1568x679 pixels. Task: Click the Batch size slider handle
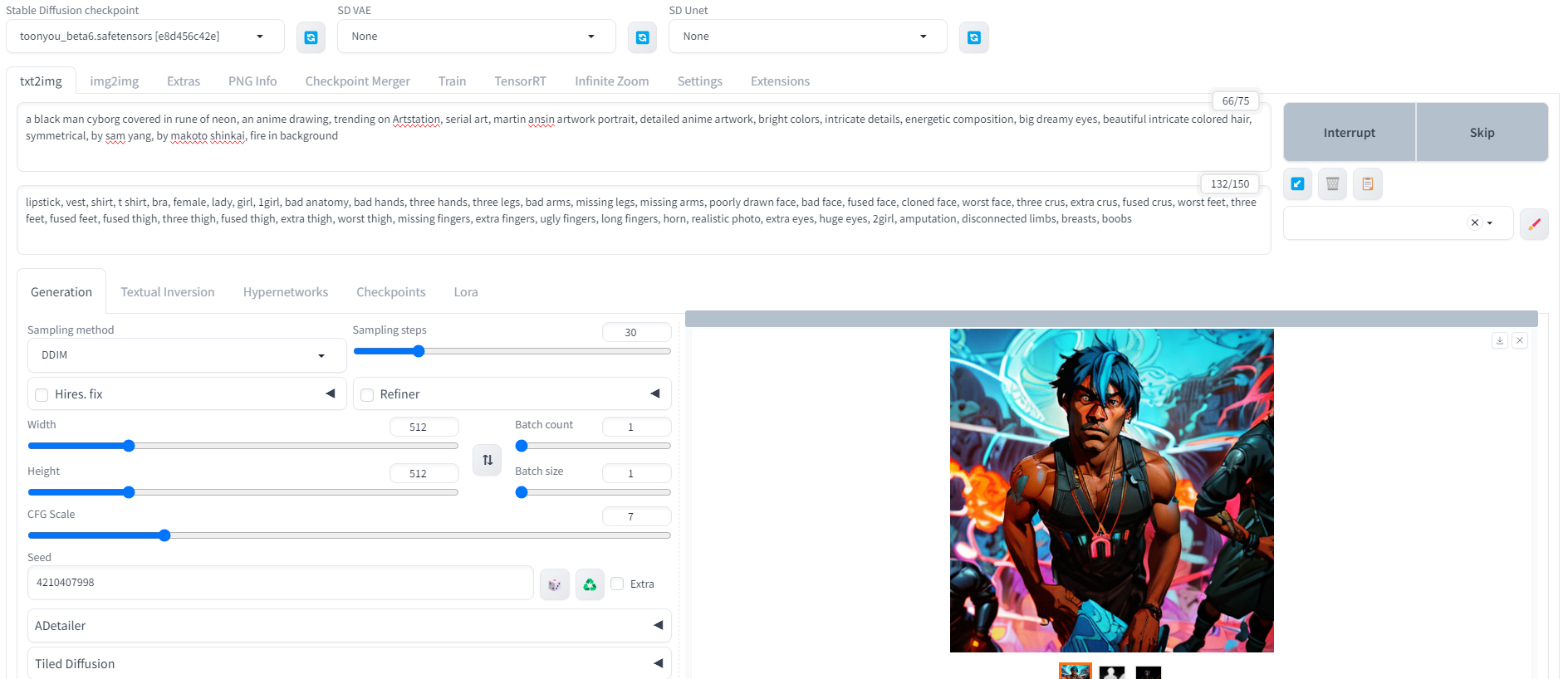(522, 492)
